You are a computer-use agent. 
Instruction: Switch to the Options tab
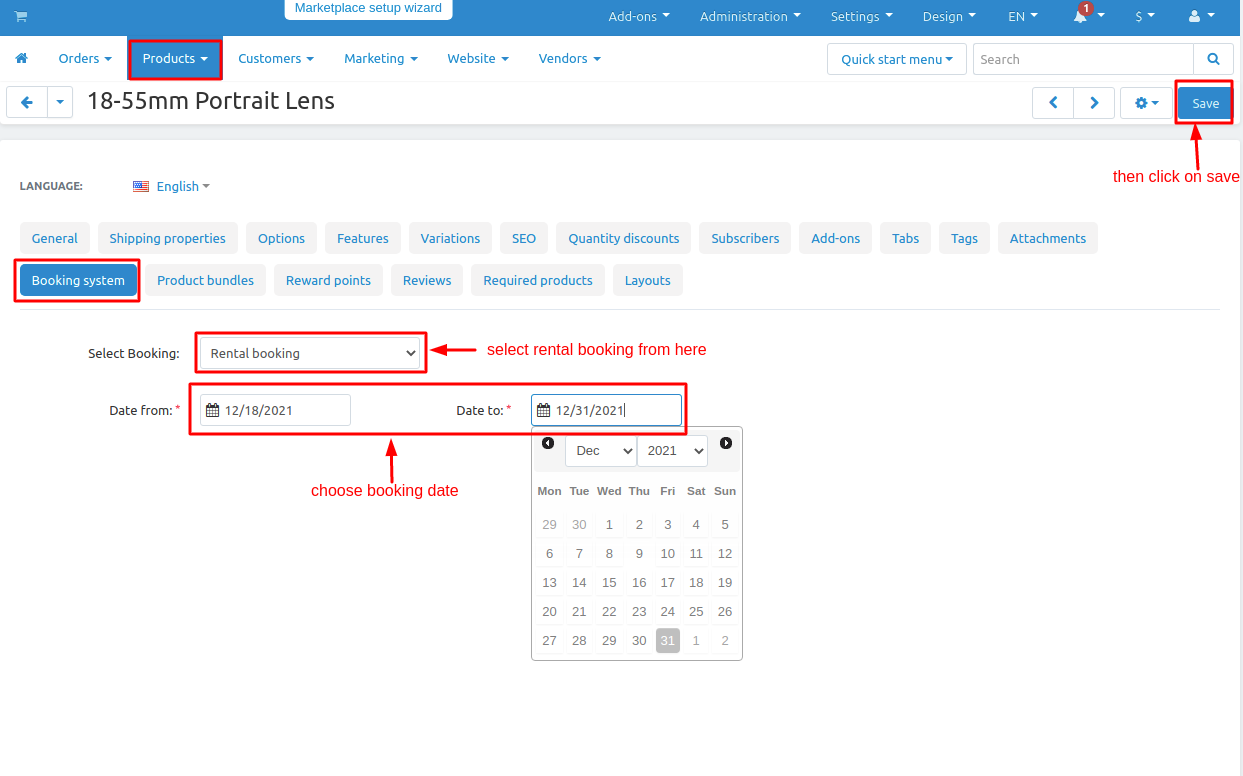[x=282, y=238]
